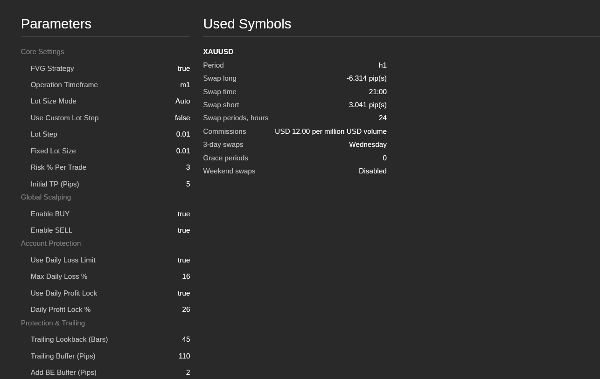Click the Core Settings group label
Viewport: 600px width, 379px height.
(x=42, y=52)
